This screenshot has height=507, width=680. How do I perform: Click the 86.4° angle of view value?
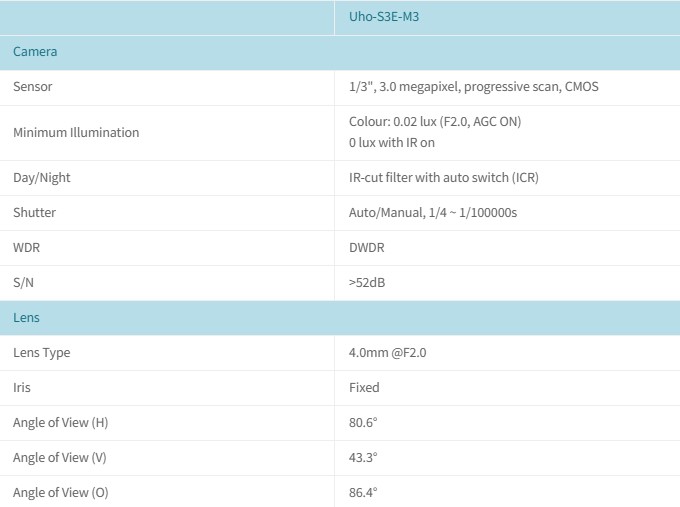363,492
